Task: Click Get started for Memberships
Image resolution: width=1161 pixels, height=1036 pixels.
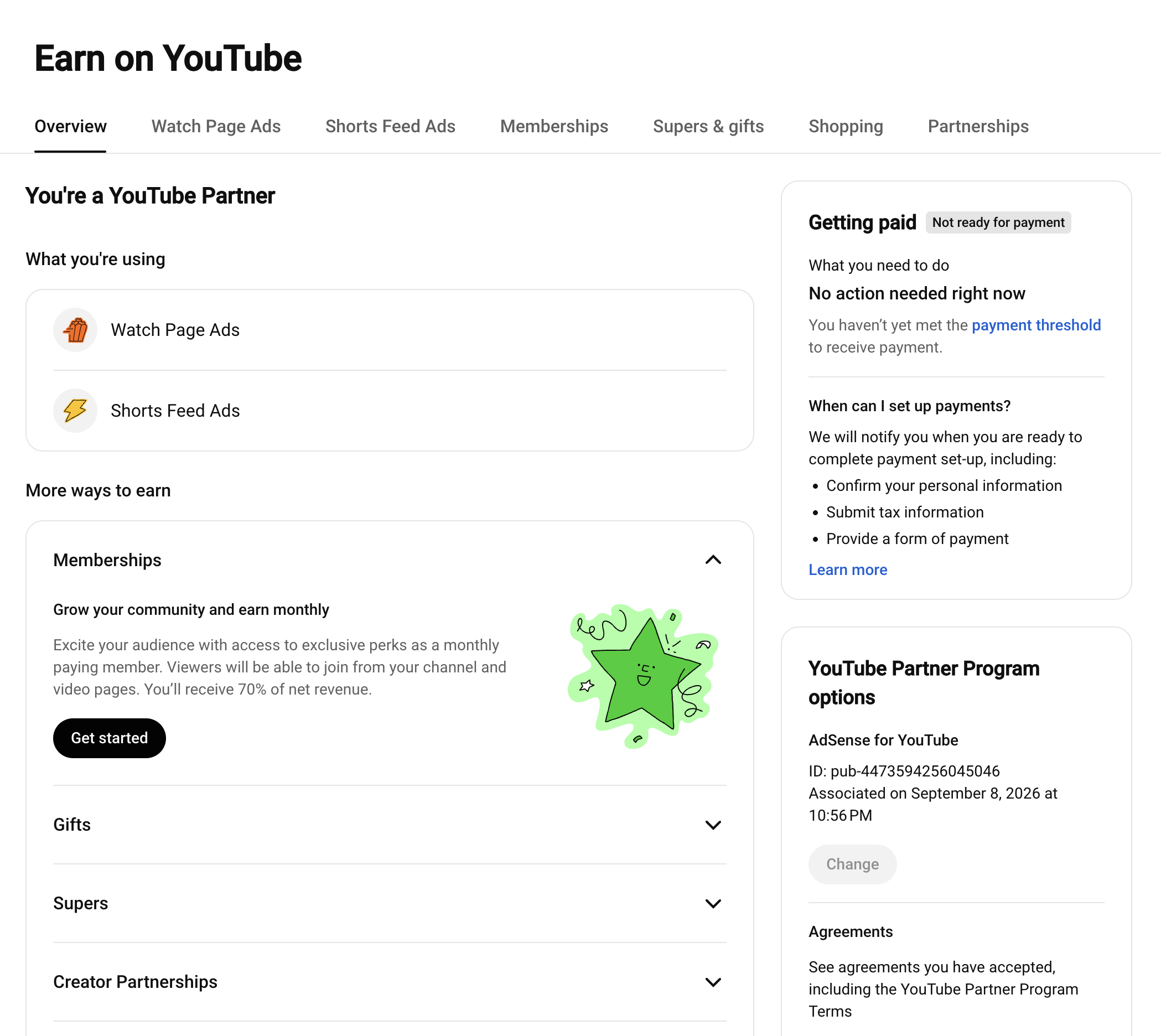Action: [109, 738]
